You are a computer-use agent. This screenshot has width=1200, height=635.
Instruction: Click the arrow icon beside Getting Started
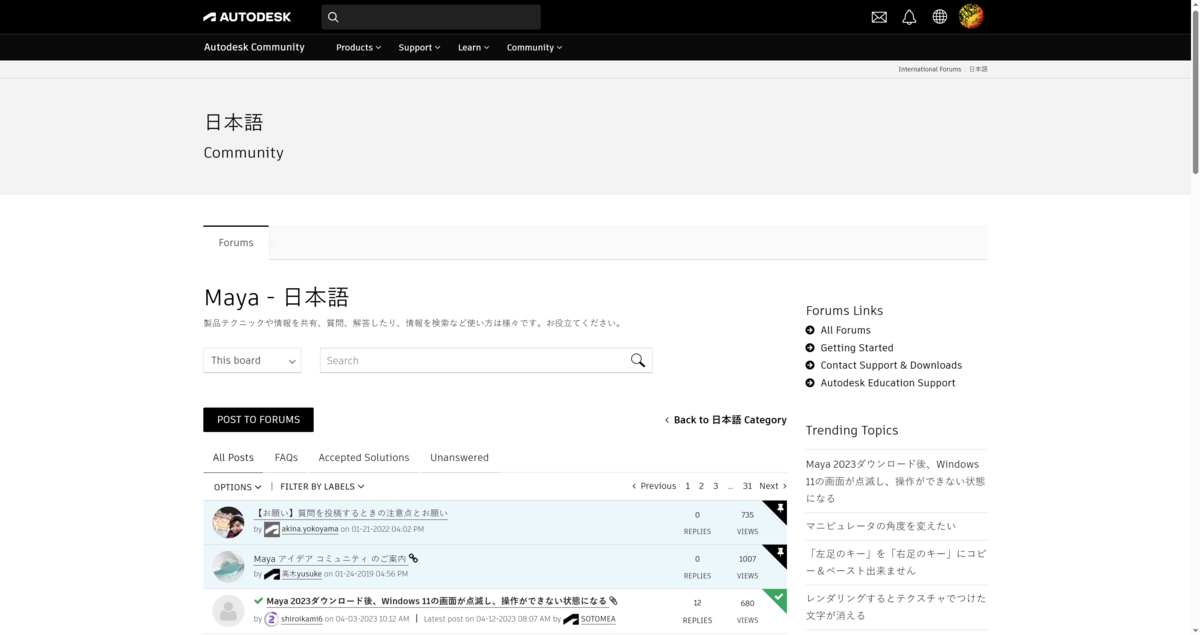coord(810,348)
